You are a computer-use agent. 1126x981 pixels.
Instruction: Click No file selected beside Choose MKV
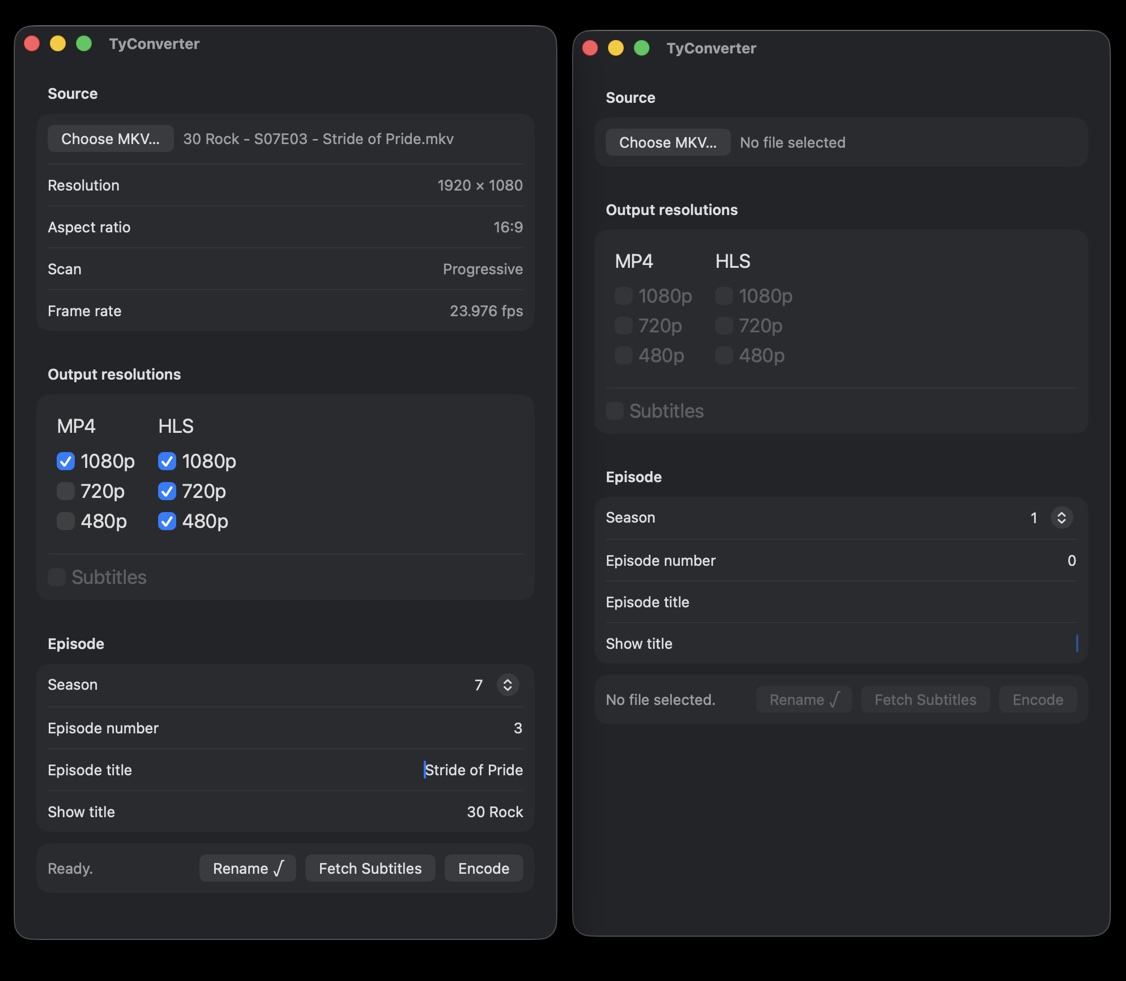[x=792, y=142]
